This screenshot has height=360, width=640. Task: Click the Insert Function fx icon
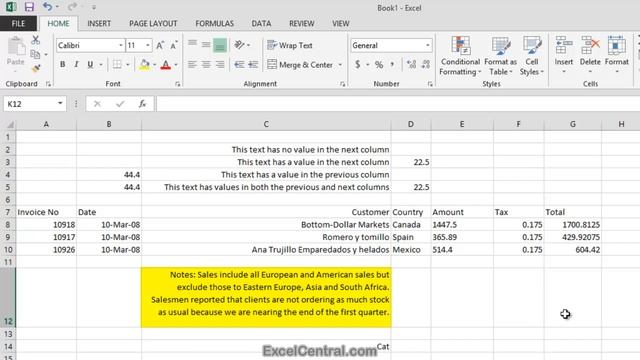142,104
